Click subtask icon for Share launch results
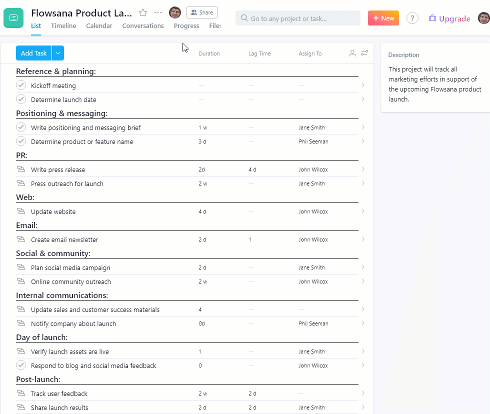This screenshot has height=414, width=490. pyautogui.click(x=21, y=407)
